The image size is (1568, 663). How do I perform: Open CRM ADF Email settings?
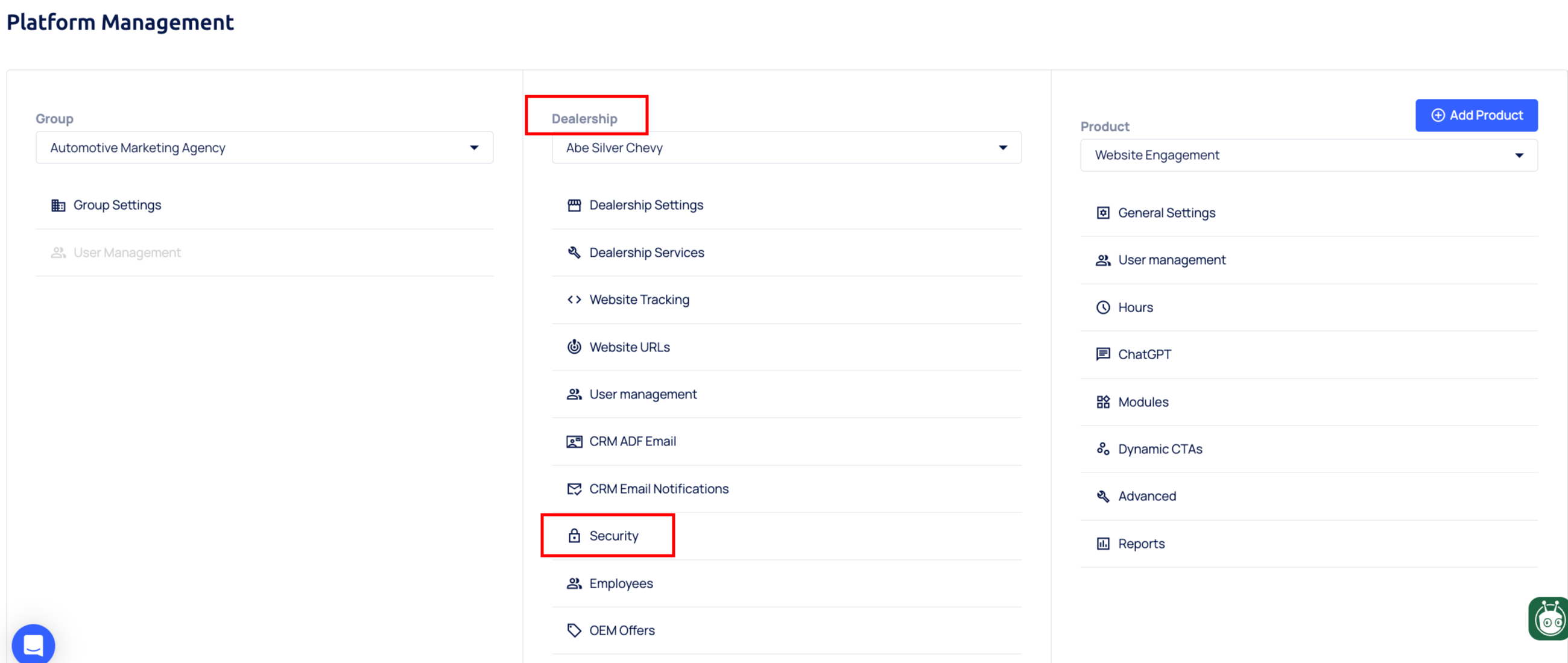(x=632, y=442)
